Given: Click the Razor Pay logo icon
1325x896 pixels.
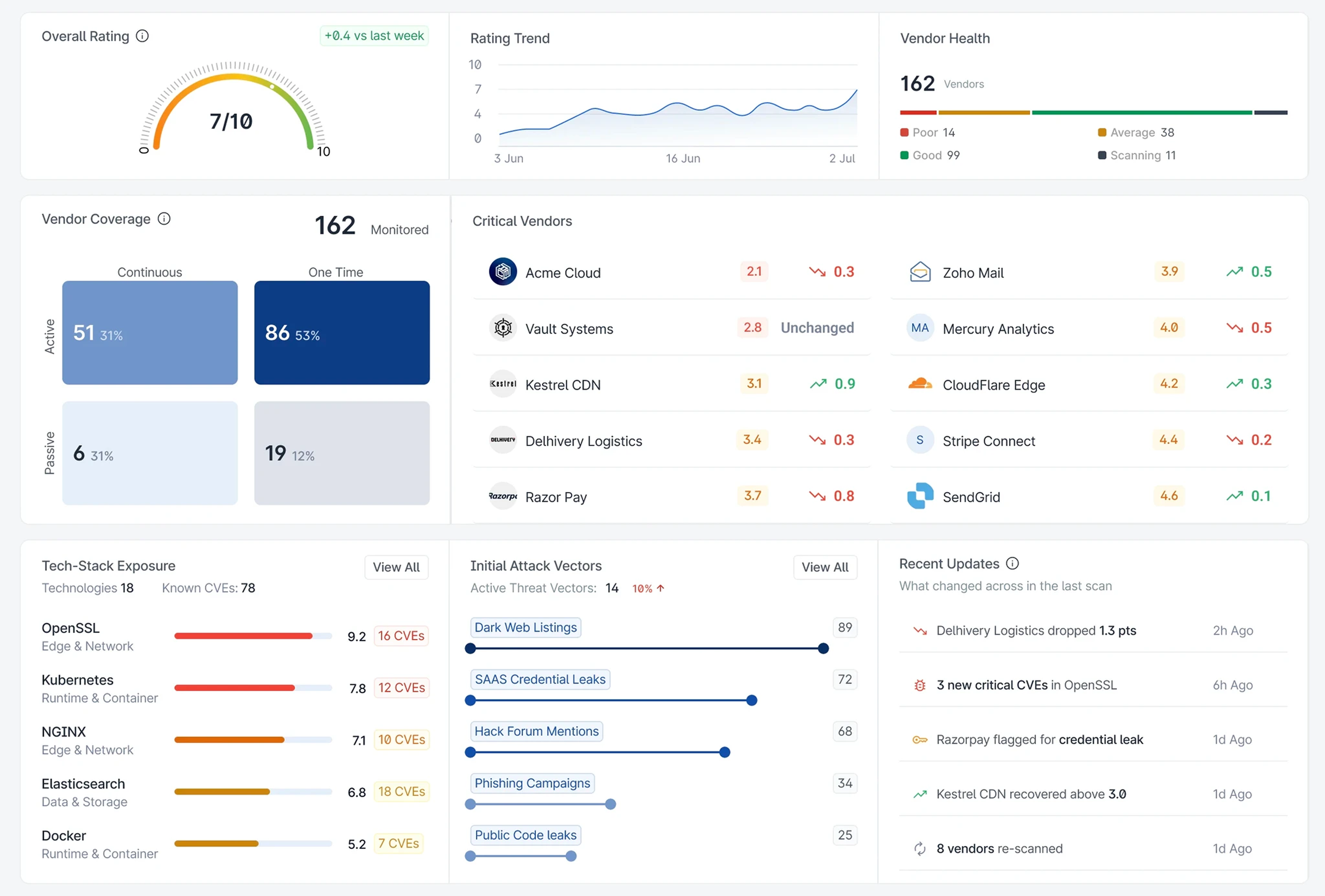Looking at the screenshot, I should pos(503,496).
